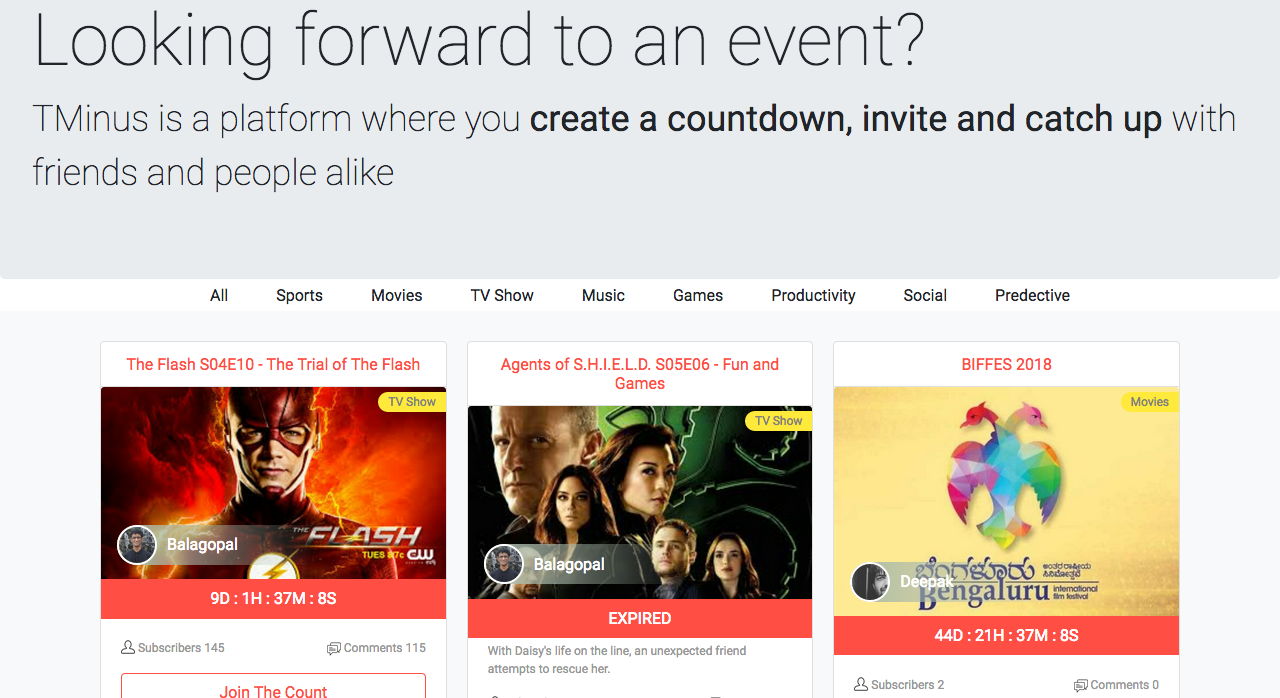Open The Flash S04E10 title link
The image size is (1280, 698).
(x=273, y=364)
